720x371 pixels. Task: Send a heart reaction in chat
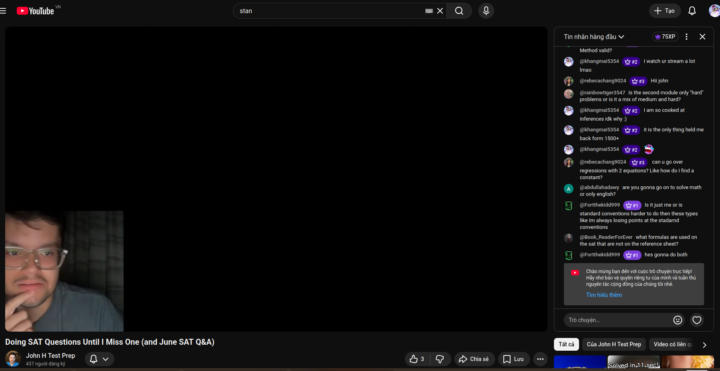point(697,320)
